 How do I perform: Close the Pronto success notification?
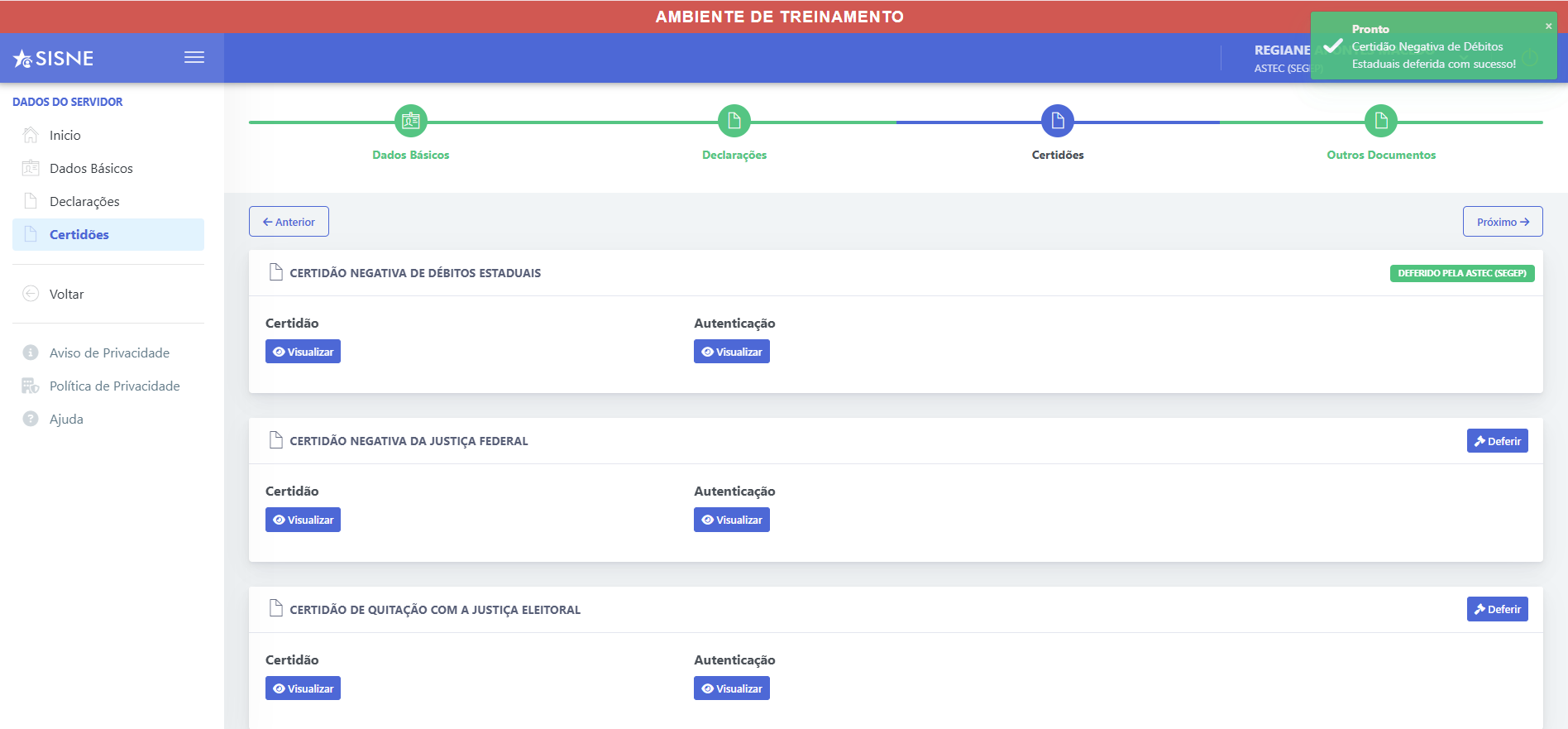1548,26
